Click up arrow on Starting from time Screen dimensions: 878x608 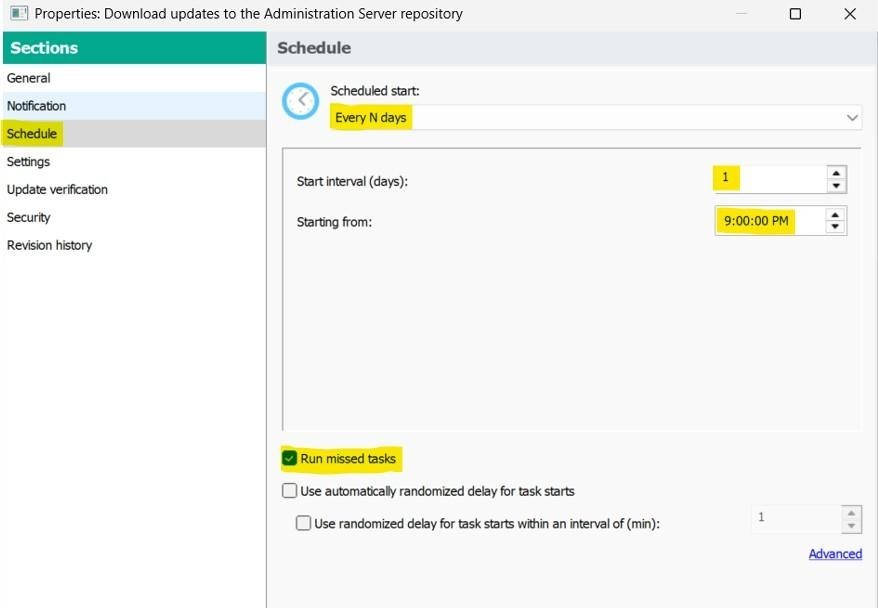(x=836, y=214)
